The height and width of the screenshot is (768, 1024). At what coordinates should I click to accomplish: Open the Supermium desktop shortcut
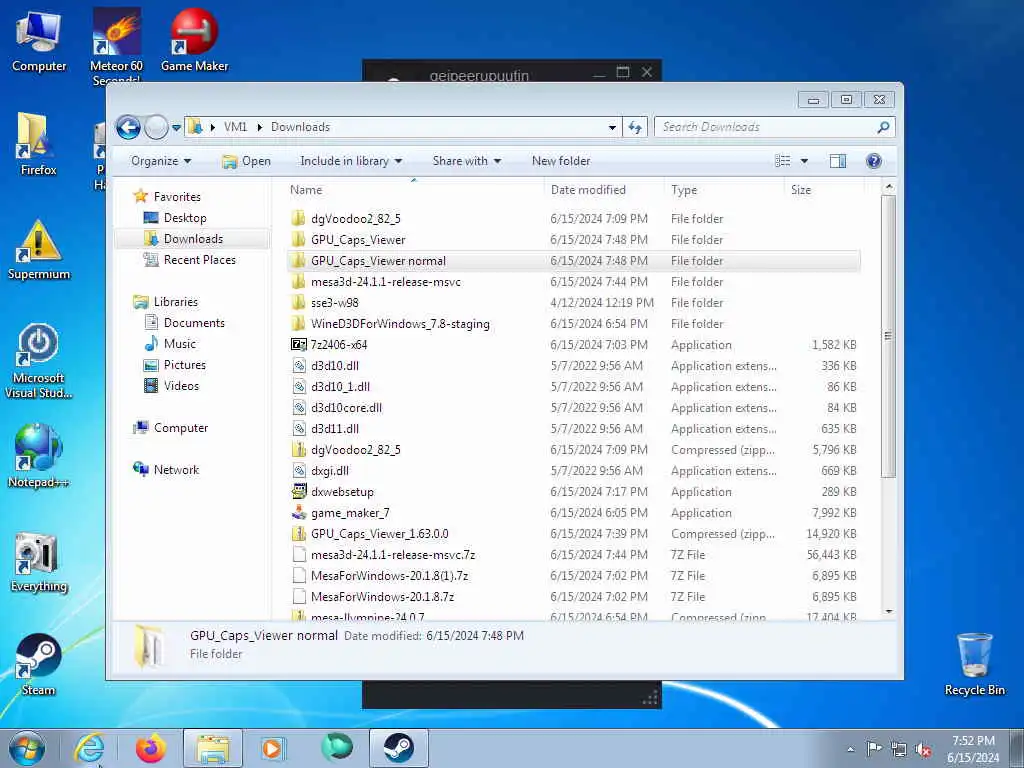point(39,250)
